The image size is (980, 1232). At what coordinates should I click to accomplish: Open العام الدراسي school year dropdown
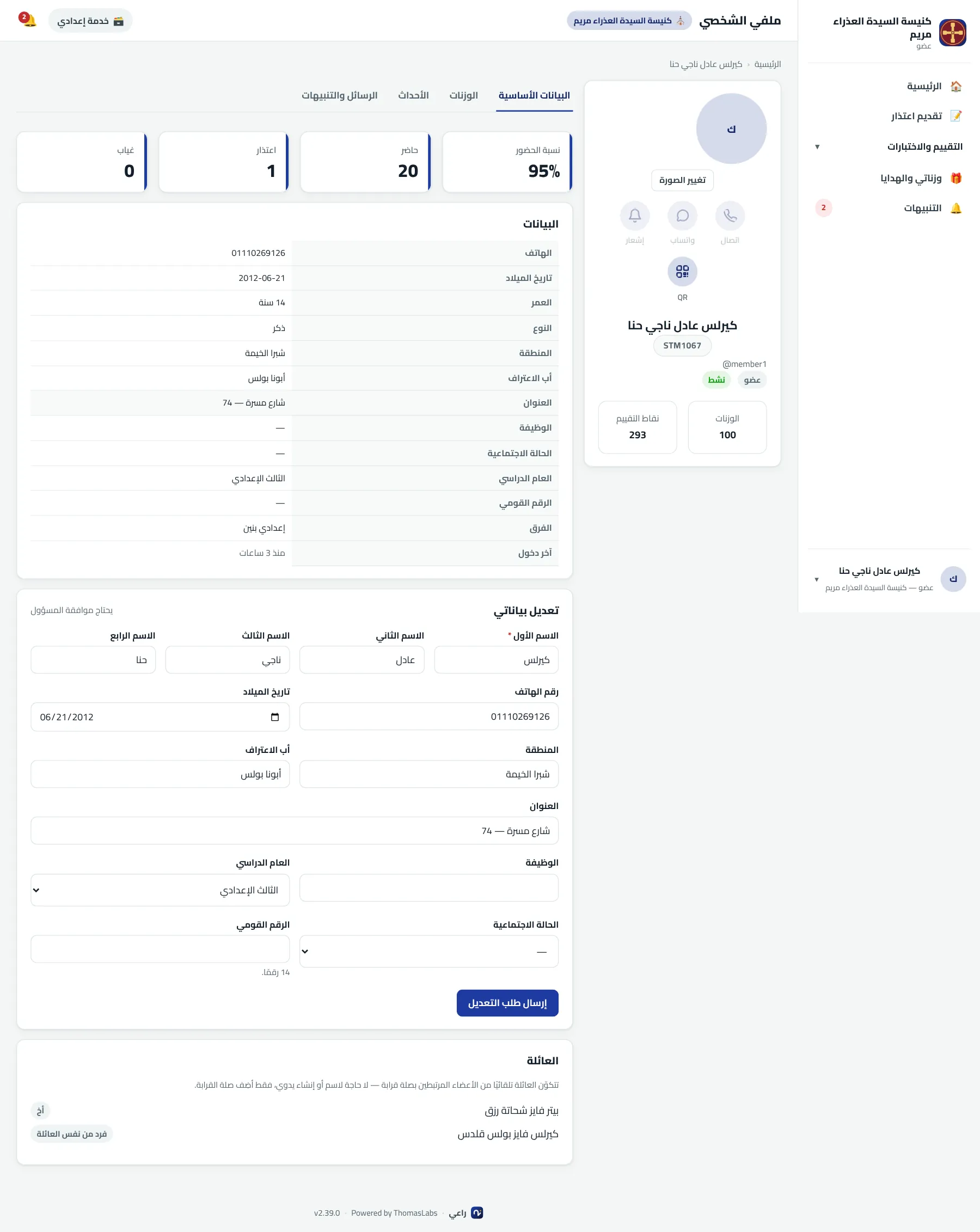[160, 890]
